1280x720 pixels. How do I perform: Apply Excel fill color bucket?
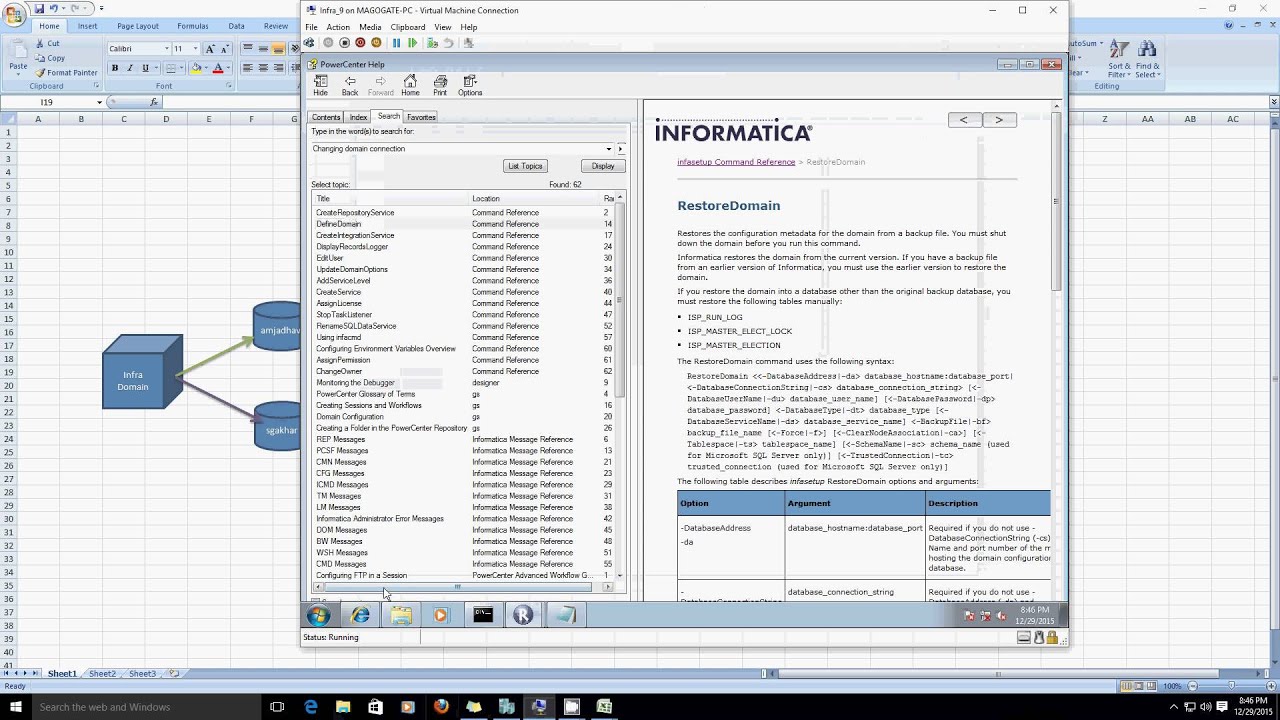pyautogui.click(x=196, y=68)
